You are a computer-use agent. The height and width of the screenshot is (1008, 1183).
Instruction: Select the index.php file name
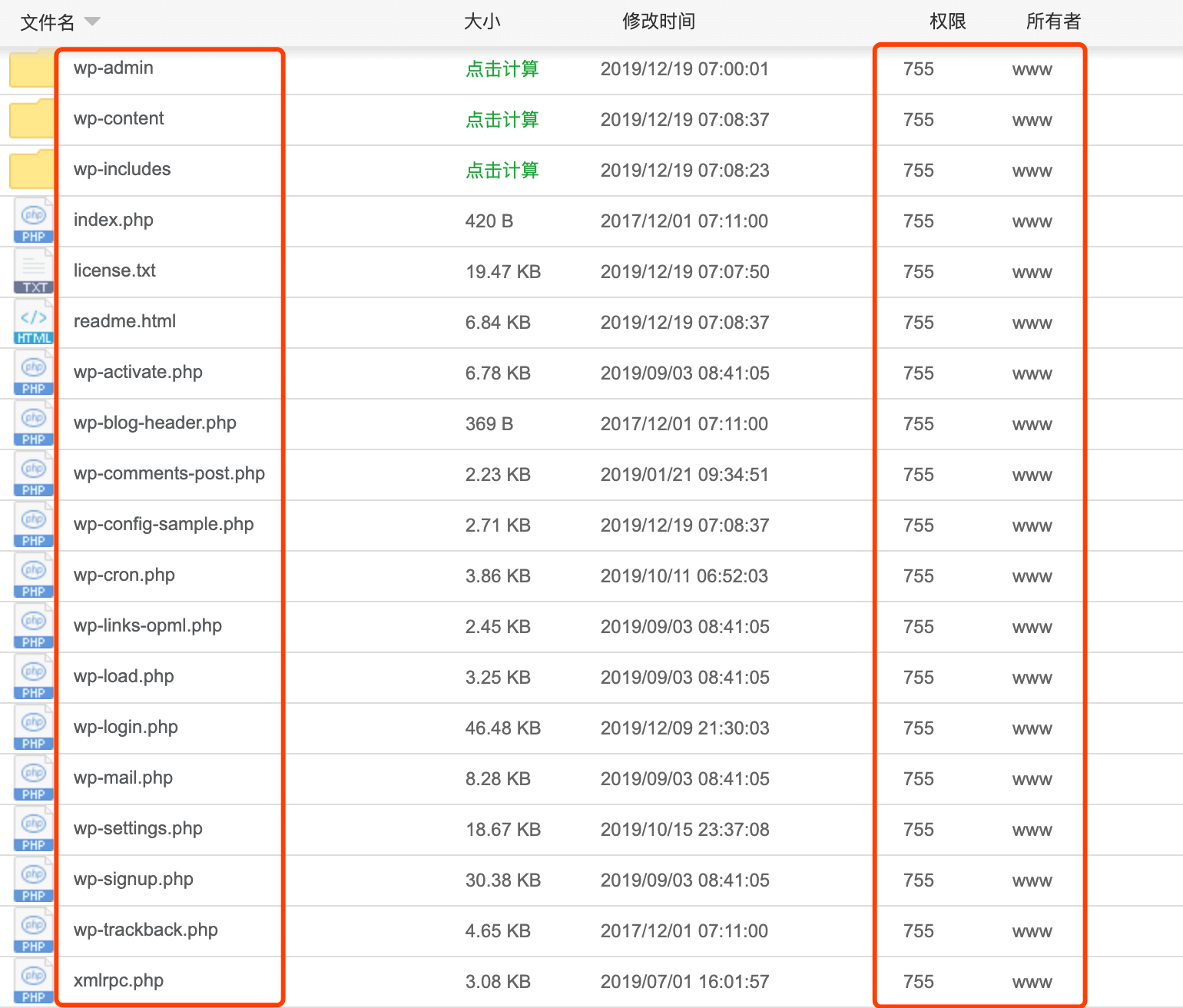[114, 220]
